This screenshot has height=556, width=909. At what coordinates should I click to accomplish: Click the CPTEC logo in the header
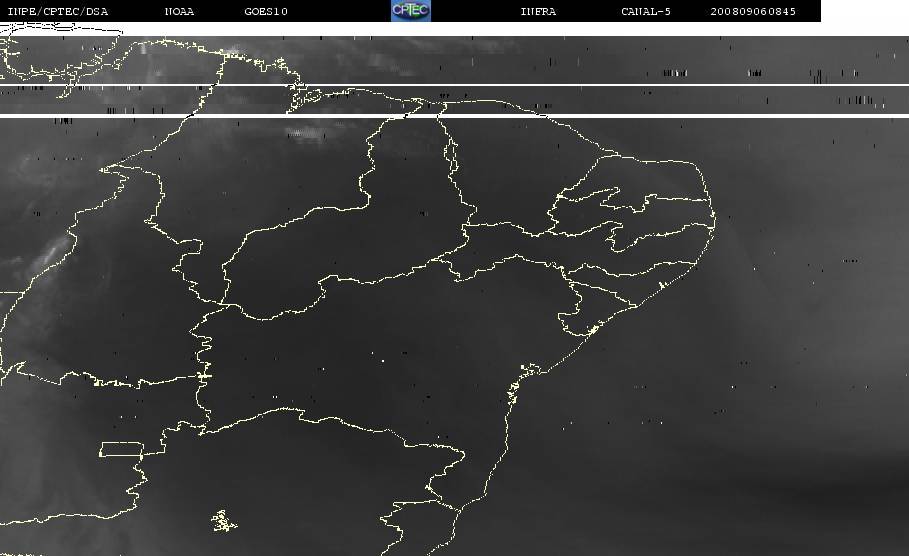pyautogui.click(x=411, y=11)
